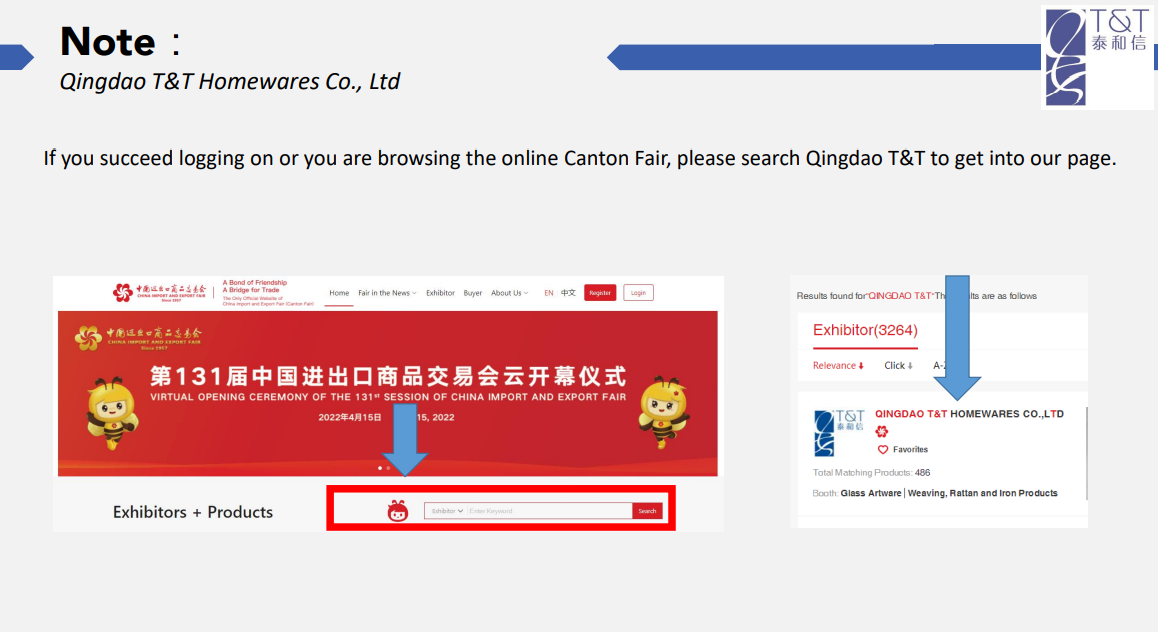Click the Canton Fair logo in header
The image size is (1158, 632).
click(160, 293)
